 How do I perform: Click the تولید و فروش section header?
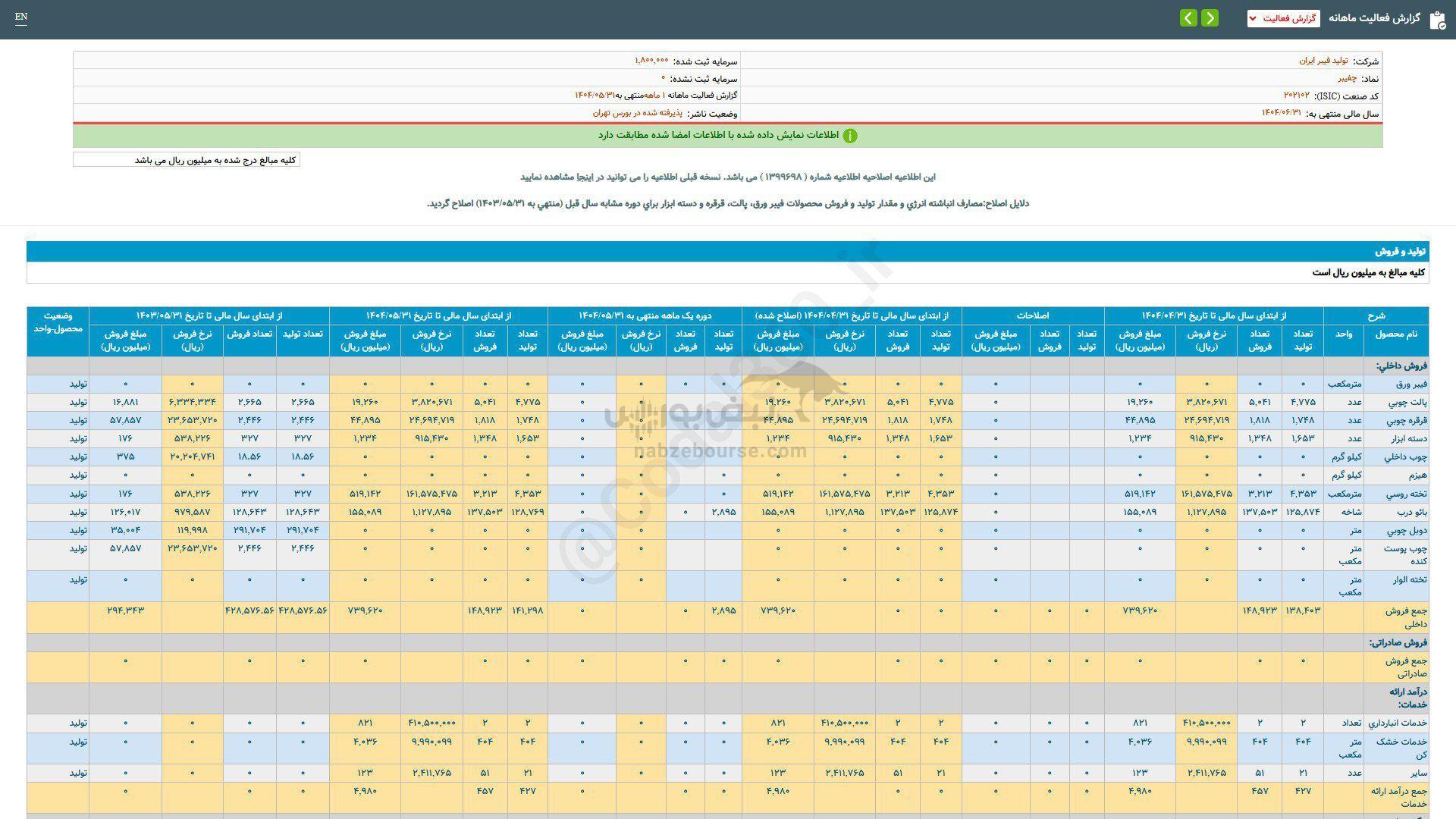[1401, 251]
